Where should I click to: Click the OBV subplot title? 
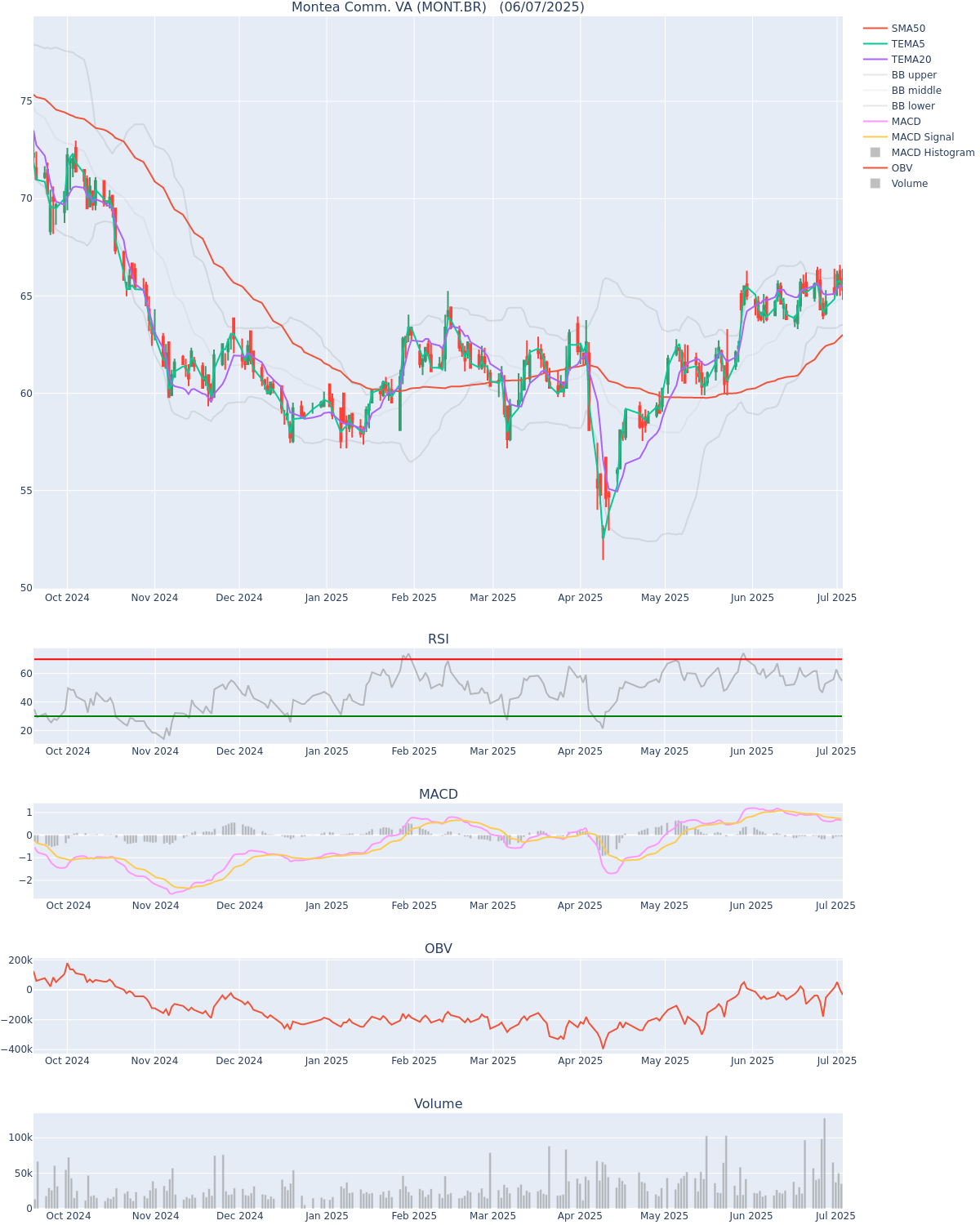tap(439, 949)
